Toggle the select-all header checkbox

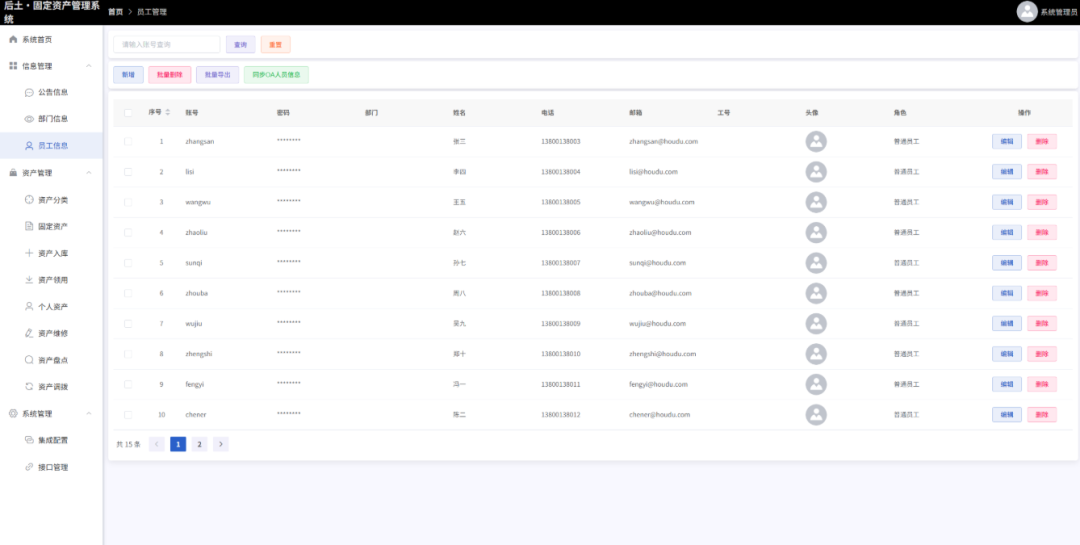[128, 112]
